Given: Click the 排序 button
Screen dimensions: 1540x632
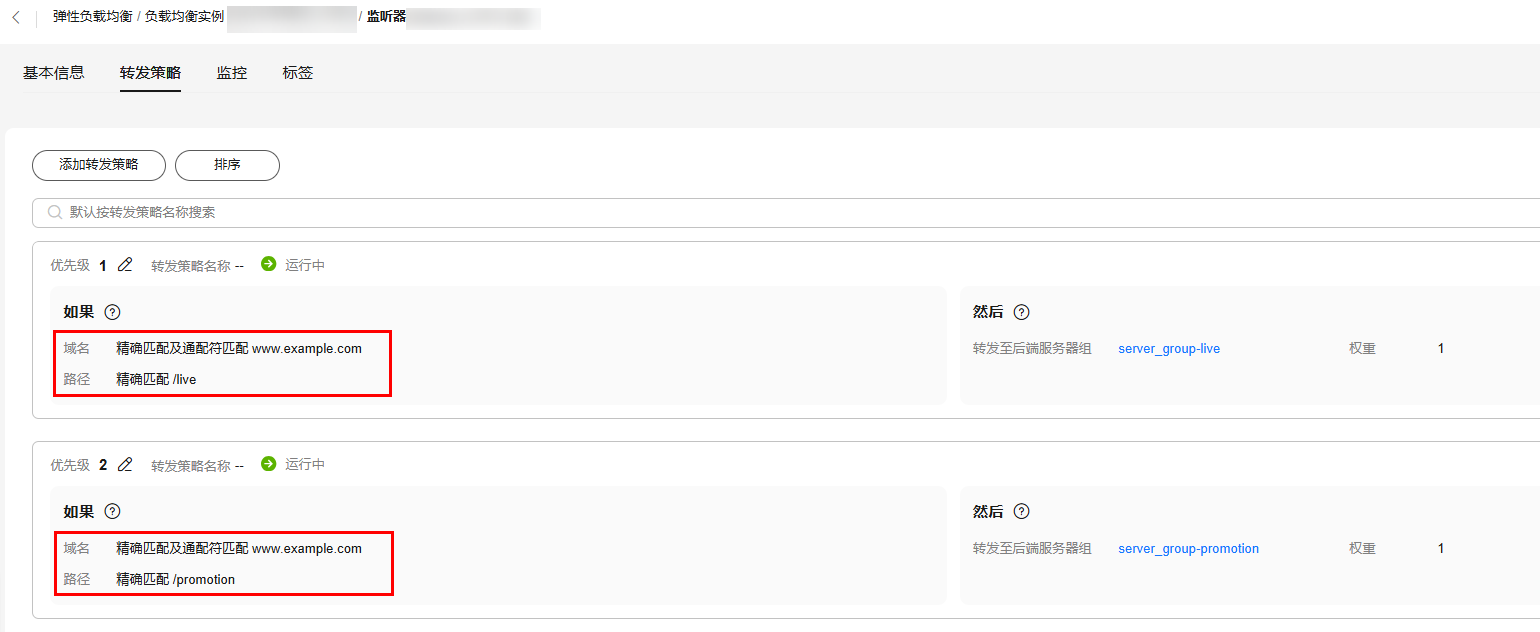Looking at the screenshot, I should [x=227, y=165].
